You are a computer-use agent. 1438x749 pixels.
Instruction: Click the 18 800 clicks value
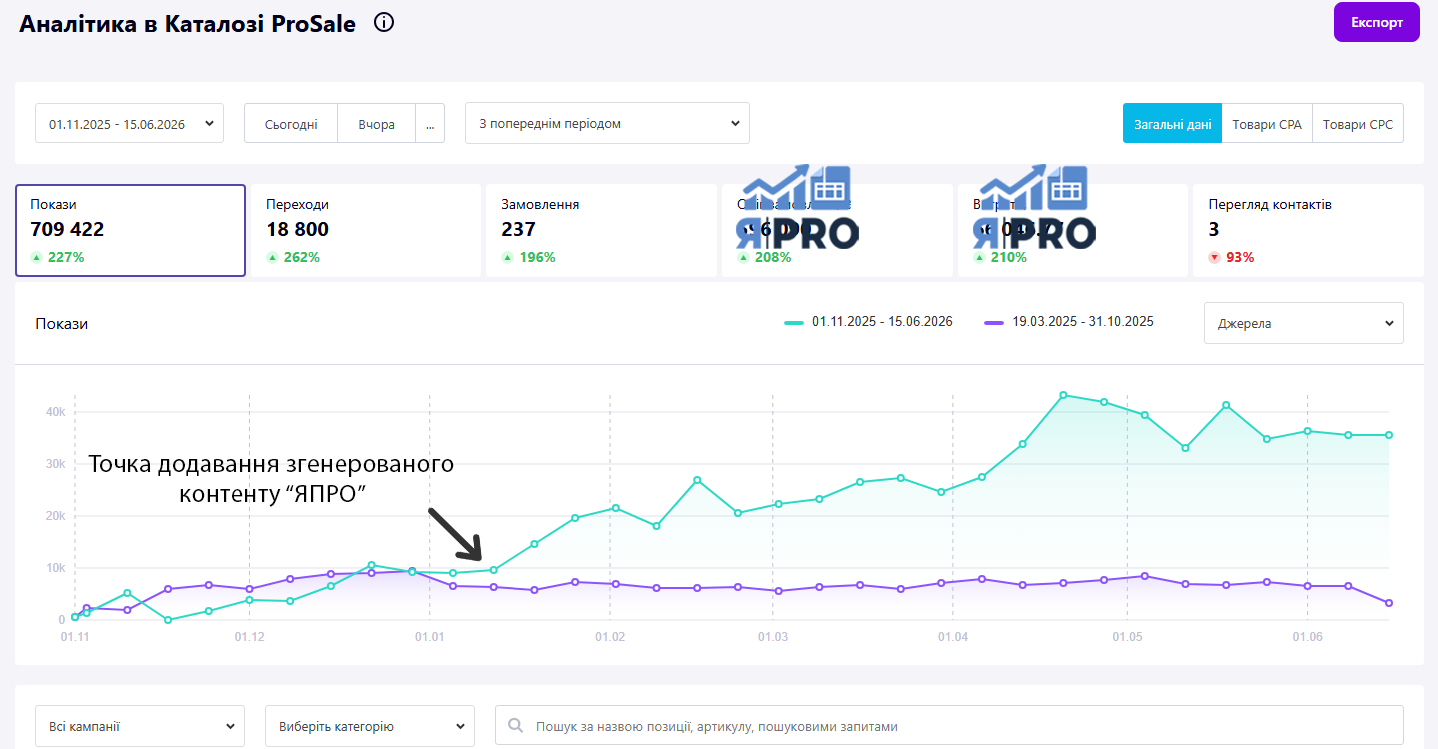(x=297, y=229)
